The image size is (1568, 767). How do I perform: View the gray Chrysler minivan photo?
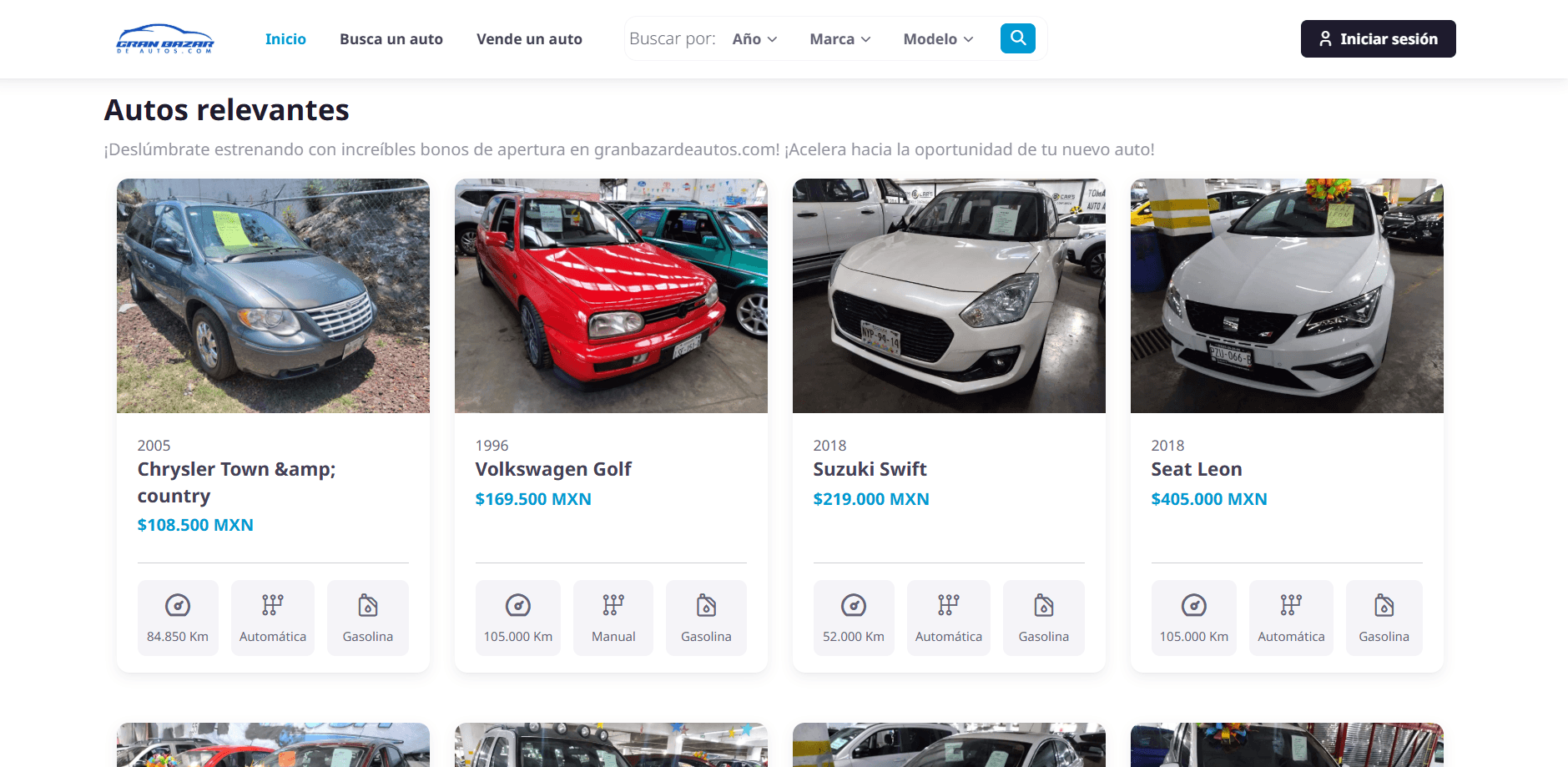[273, 295]
